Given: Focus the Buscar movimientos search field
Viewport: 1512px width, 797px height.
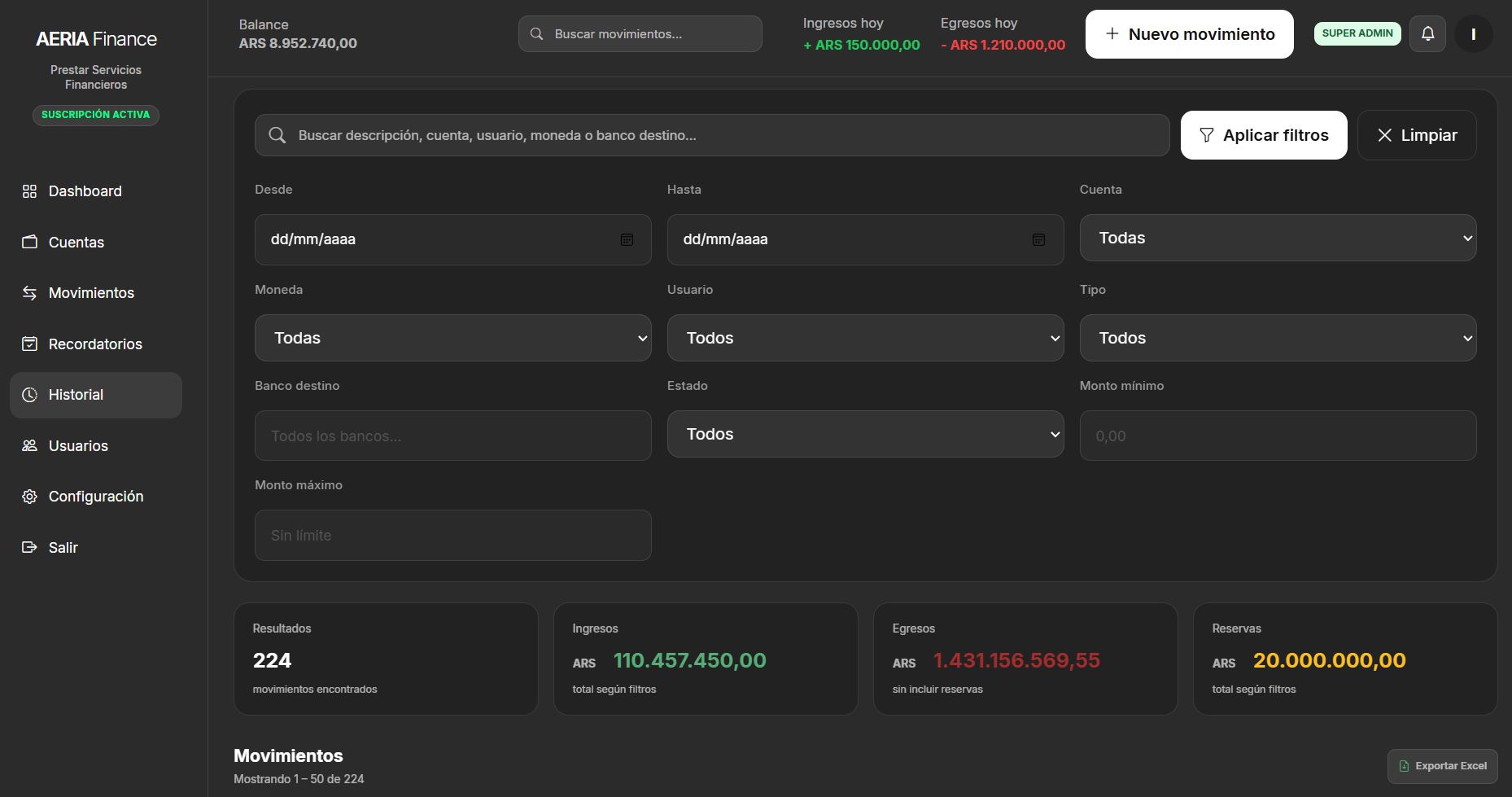Looking at the screenshot, I should (640, 34).
